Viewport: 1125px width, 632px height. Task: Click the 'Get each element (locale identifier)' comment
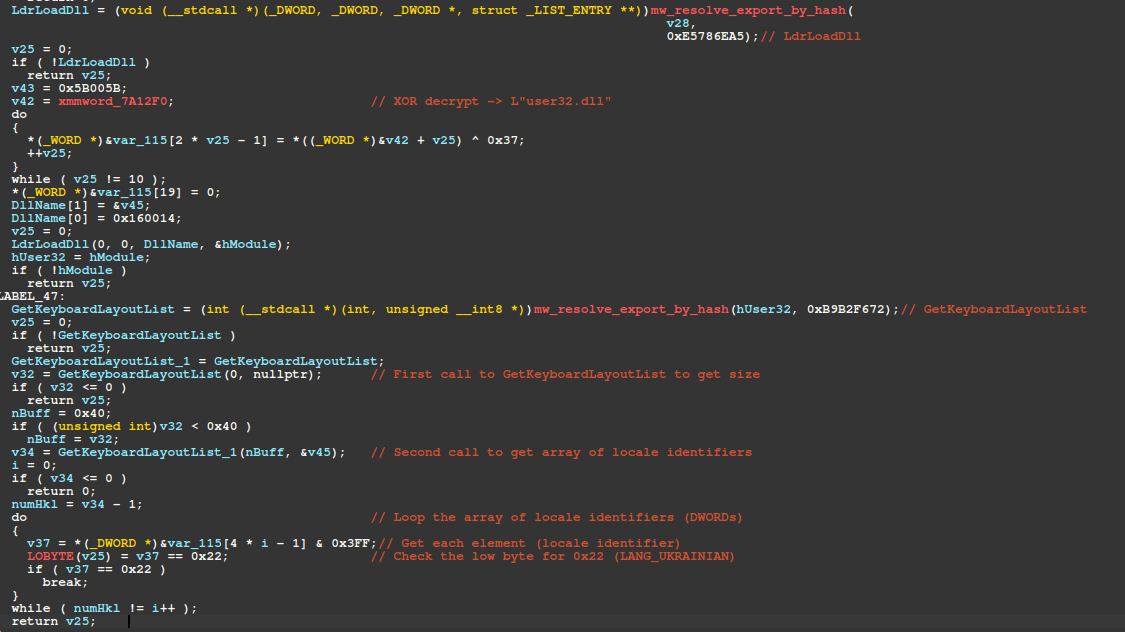coord(529,543)
